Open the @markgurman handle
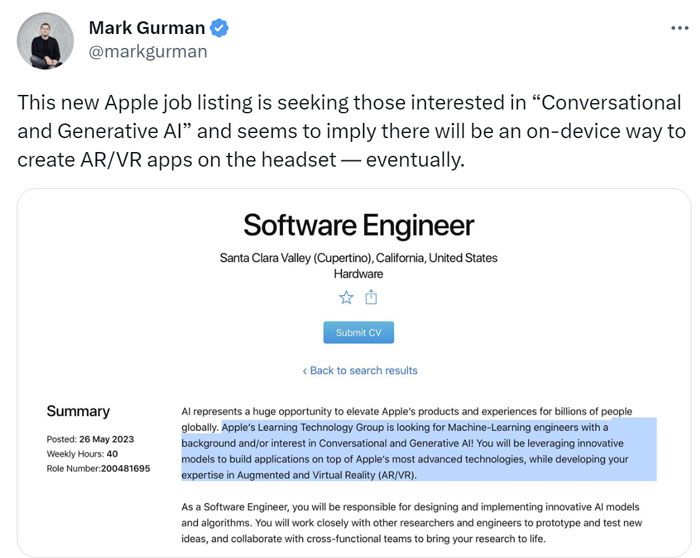Screen dimensions: 700x558 (x=148, y=52)
